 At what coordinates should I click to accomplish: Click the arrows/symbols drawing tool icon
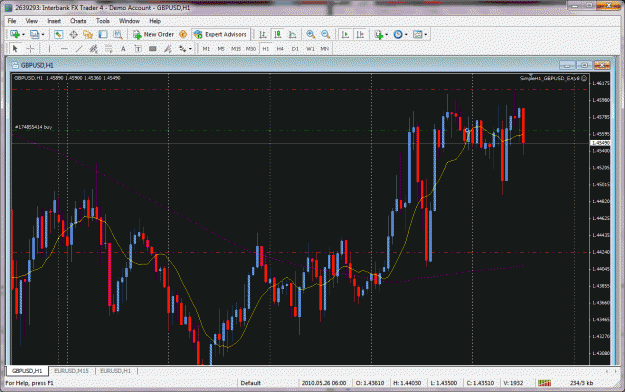point(183,49)
